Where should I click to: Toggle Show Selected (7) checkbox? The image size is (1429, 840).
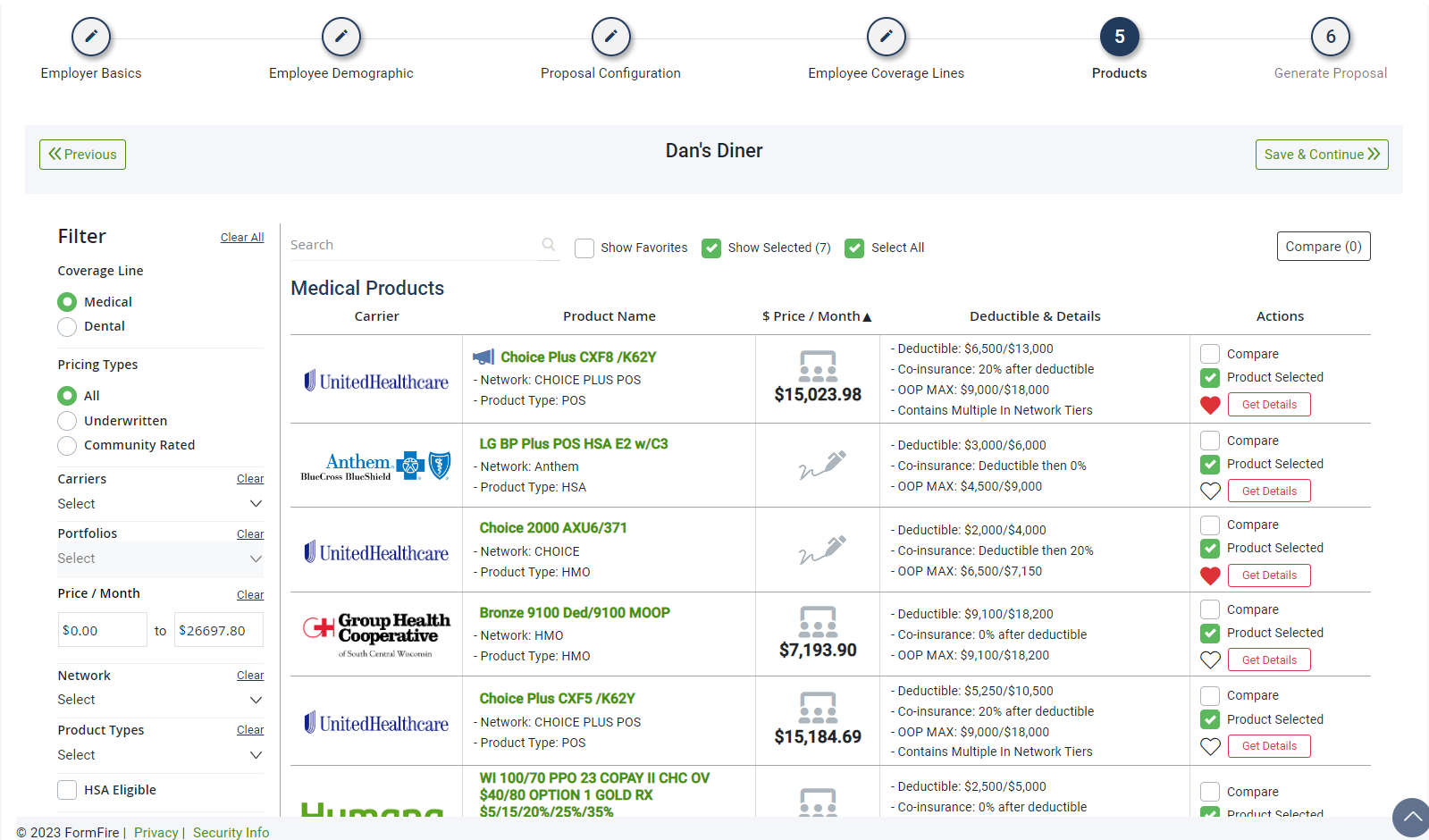(711, 248)
